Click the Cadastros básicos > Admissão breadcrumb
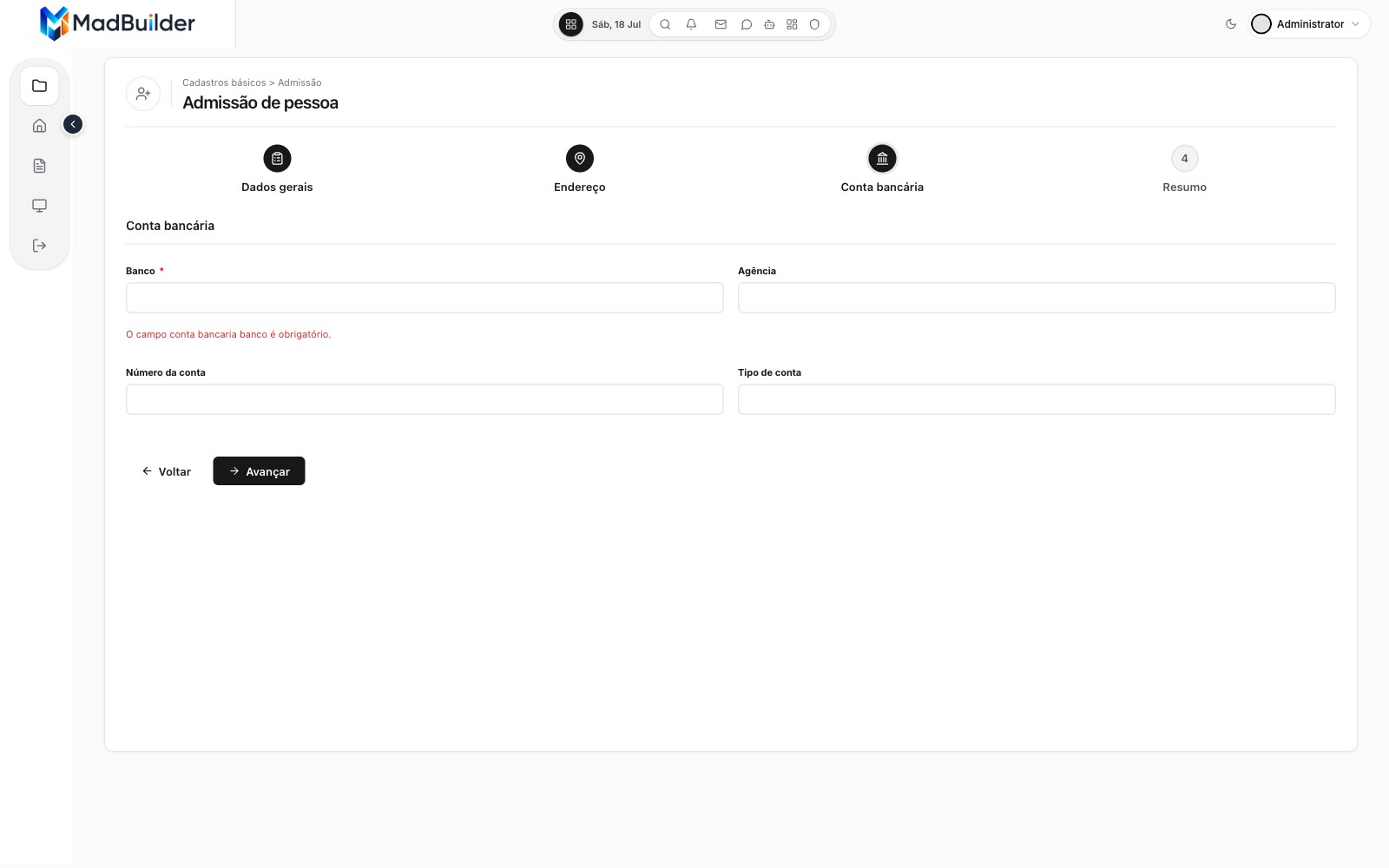1389x868 pixels. click(252, 82)
